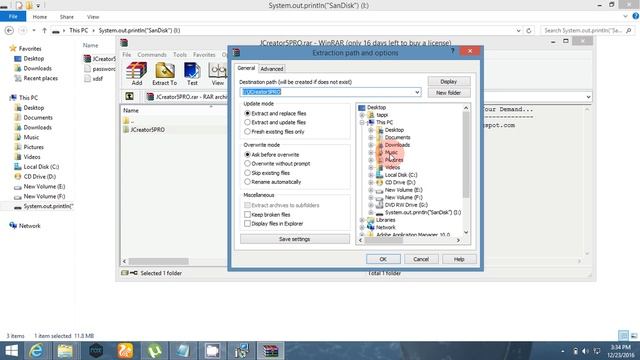Switch Explorer to details view icon
The image size is (640, 360).
(x=623, y=336)
